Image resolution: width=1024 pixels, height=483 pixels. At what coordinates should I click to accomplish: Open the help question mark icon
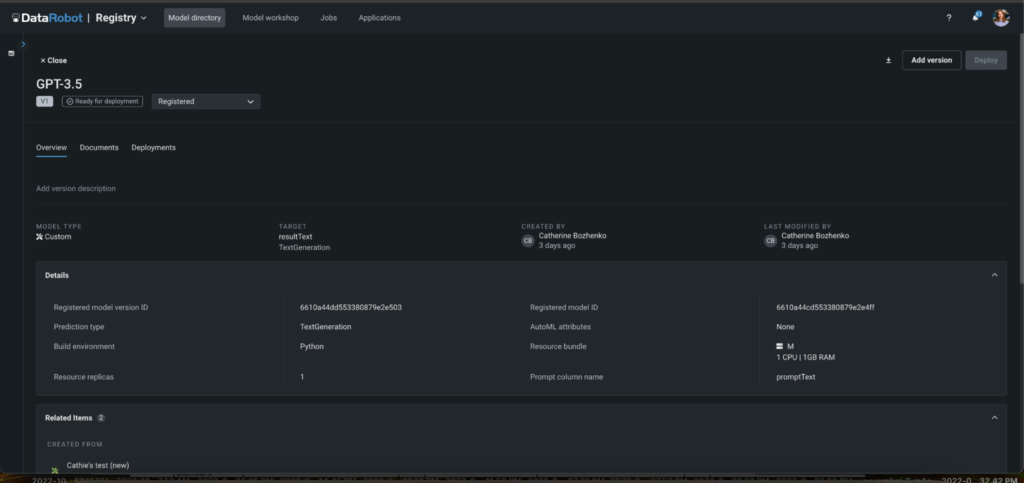tap(949, 18)
